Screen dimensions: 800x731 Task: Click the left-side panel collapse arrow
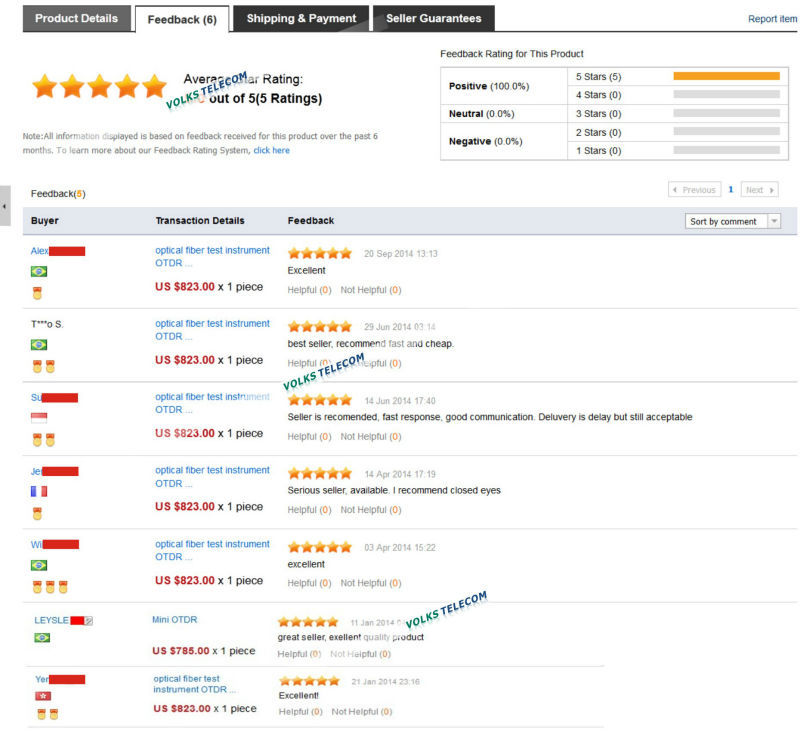[x=5, y=206]
